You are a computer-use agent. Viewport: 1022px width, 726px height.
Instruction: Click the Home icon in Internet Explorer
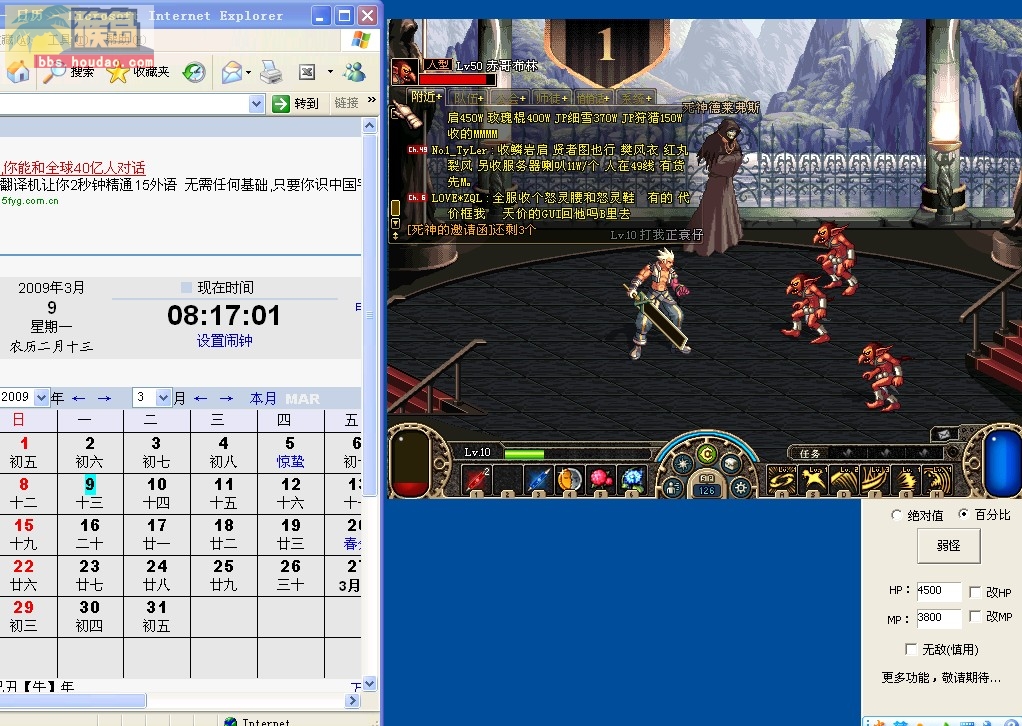[x=18, y=72]
